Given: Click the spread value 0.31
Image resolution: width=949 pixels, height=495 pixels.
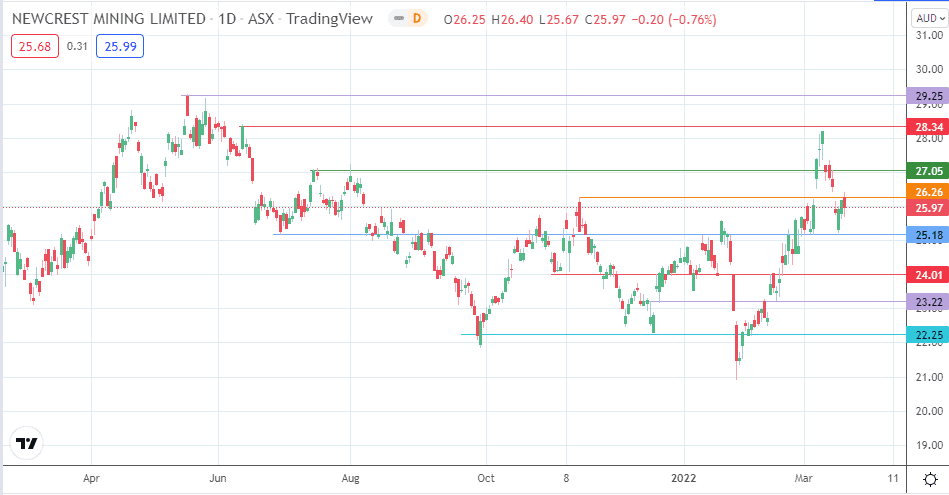Looking at the screenshot, I should [x=77, y=47].
